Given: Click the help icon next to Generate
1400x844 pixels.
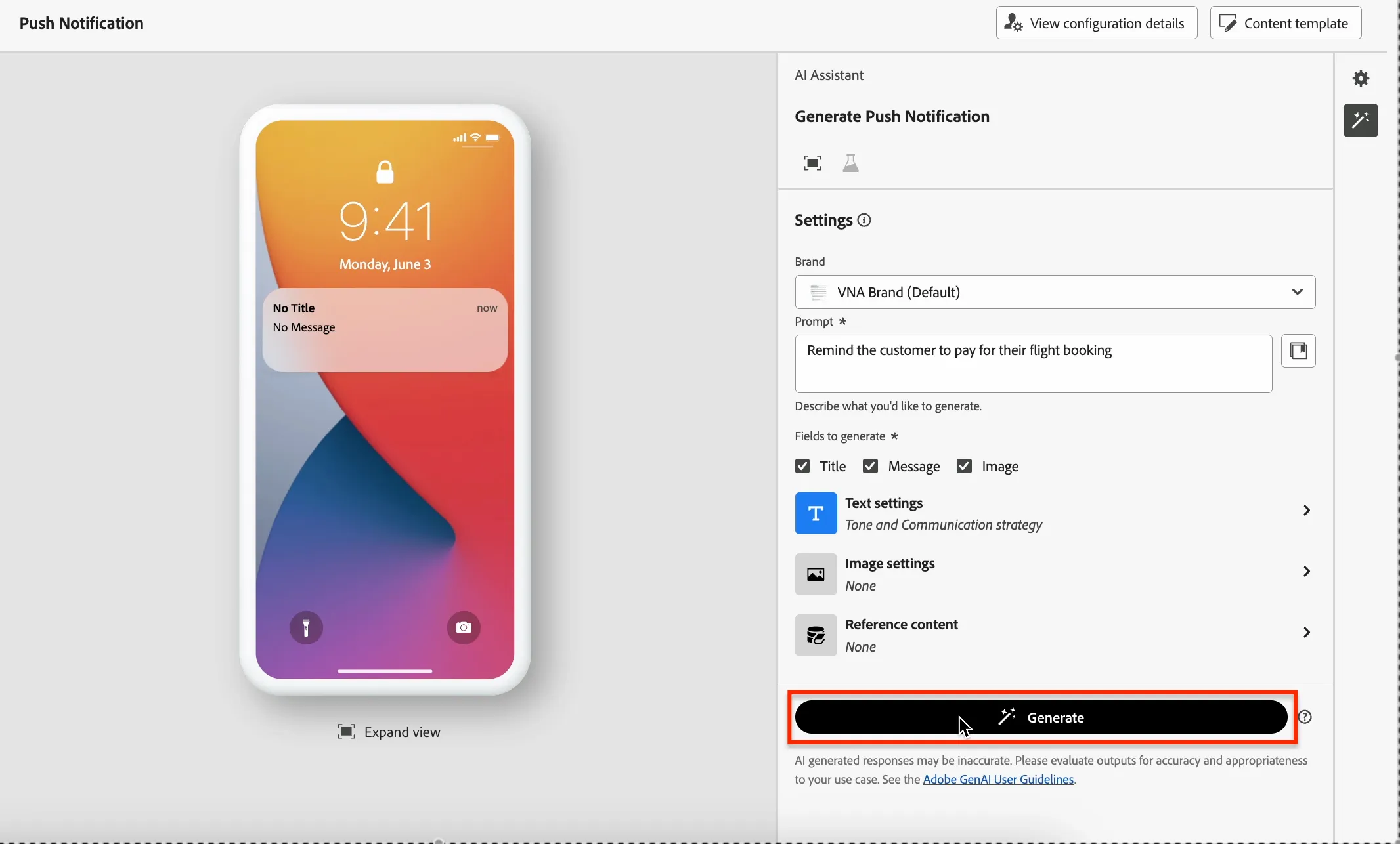Looking at the screenshot, I should [x=1305, y=717].
